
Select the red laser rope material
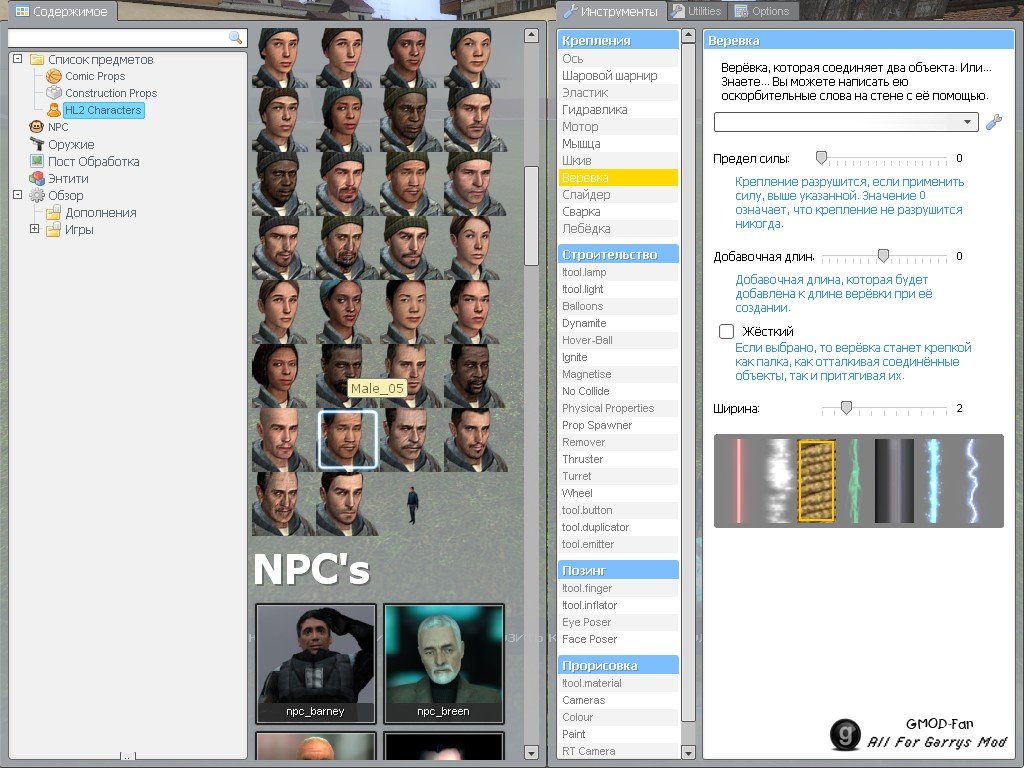tap(739, 481)
